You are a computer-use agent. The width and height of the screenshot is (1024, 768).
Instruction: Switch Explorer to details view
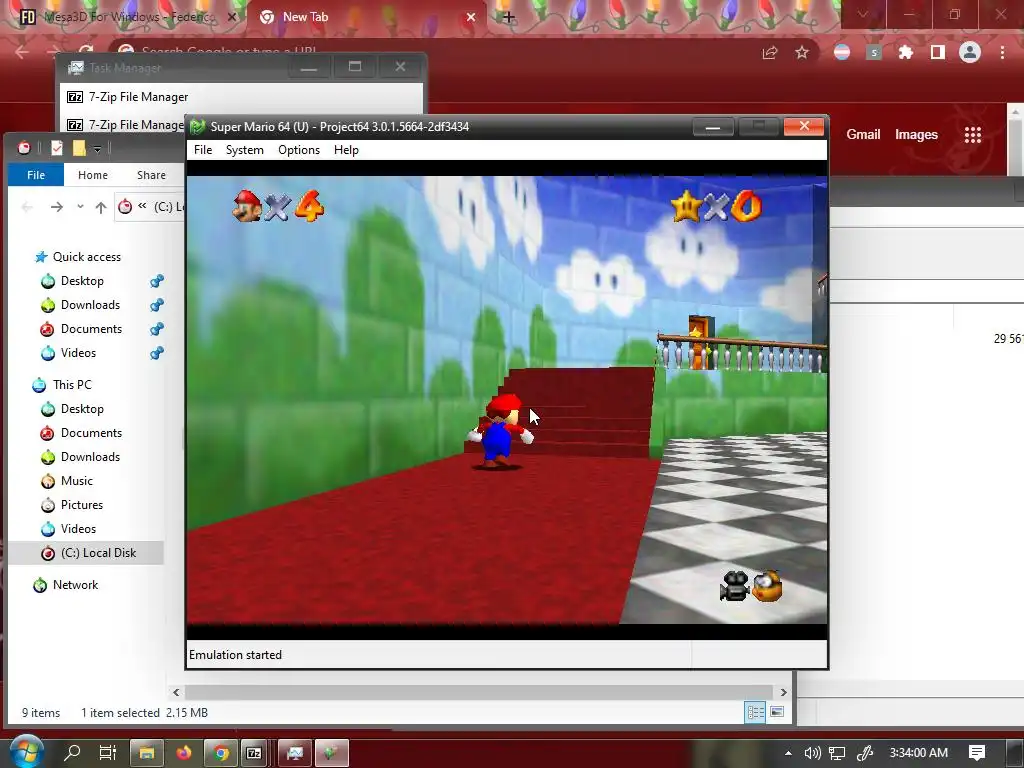pyautogui.click(x=755, y=712)
